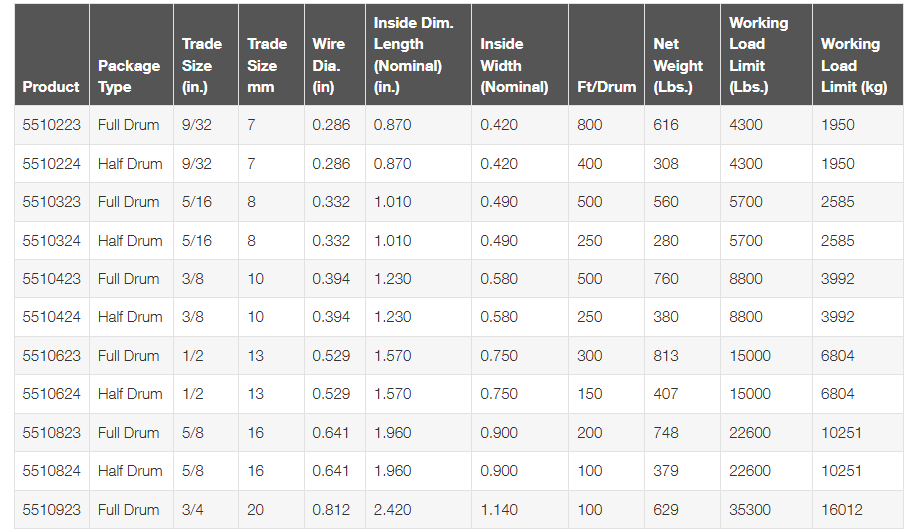Select product number 5510224
Image resolution: width=910 pixels, height=529 pixels.
click(x=51, y=164)
